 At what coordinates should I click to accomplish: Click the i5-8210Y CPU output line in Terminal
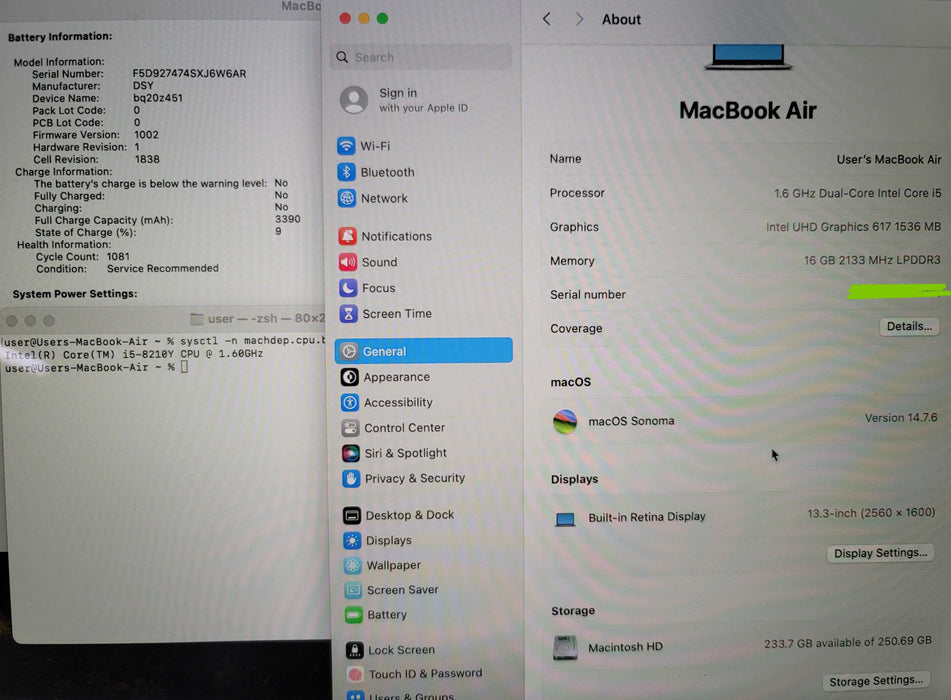(134, 354)
